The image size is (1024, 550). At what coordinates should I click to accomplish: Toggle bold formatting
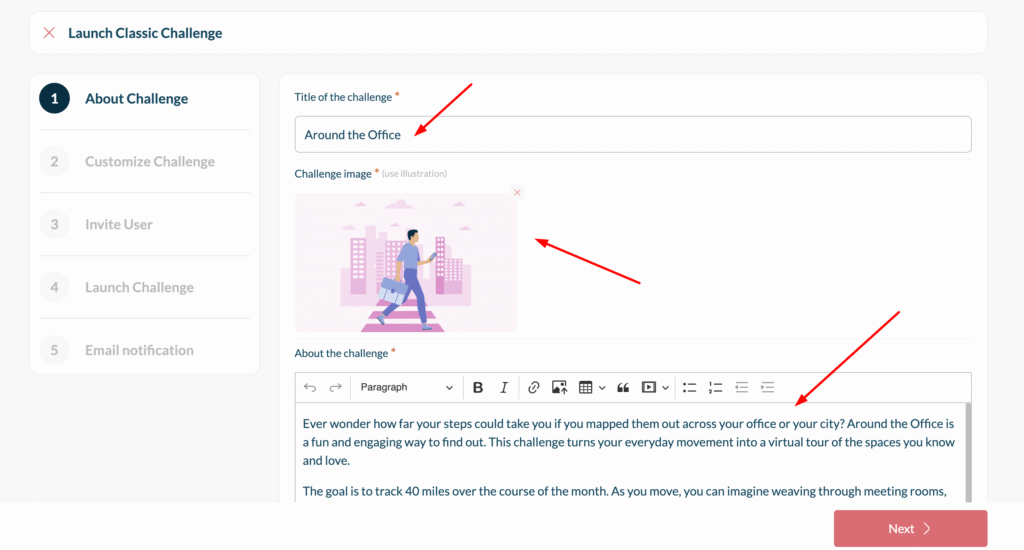(478, 387)
